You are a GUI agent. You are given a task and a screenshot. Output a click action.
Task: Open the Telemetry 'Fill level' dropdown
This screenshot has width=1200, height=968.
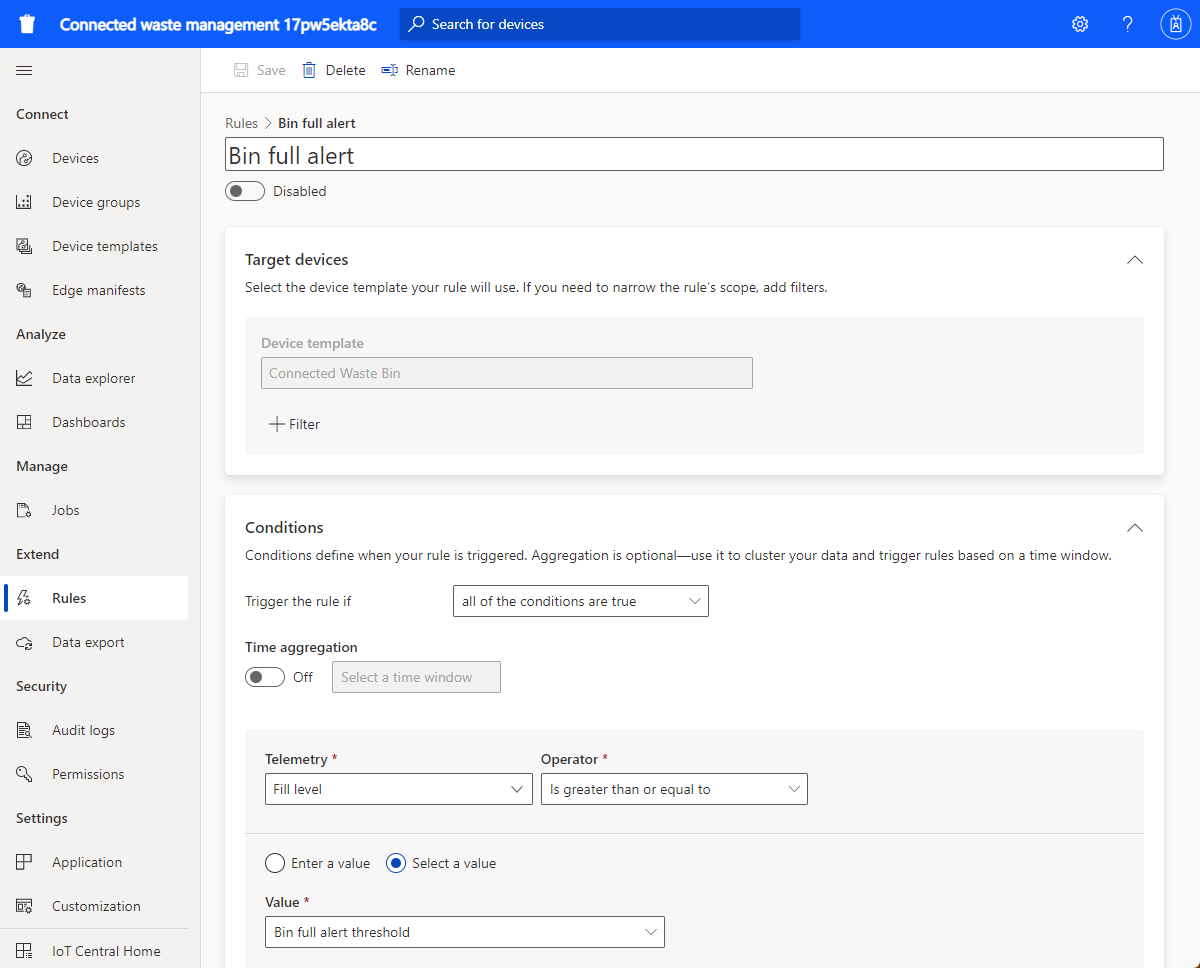pos(398,789)
